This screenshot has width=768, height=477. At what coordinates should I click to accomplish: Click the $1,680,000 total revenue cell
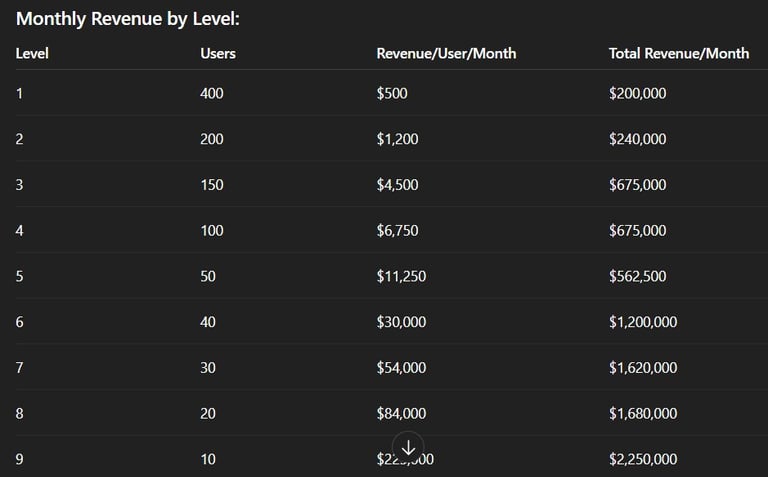pyautogui.click(x=643, y=413)
